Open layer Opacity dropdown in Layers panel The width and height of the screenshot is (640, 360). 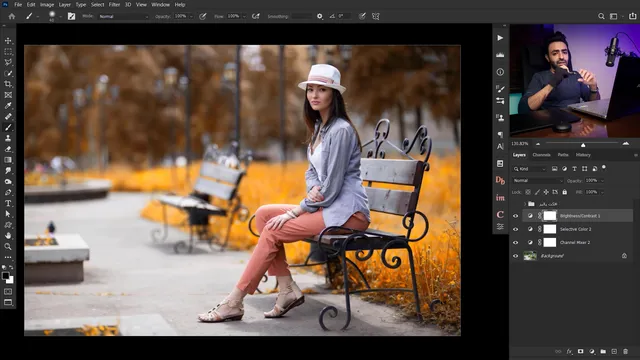(602, 180)
